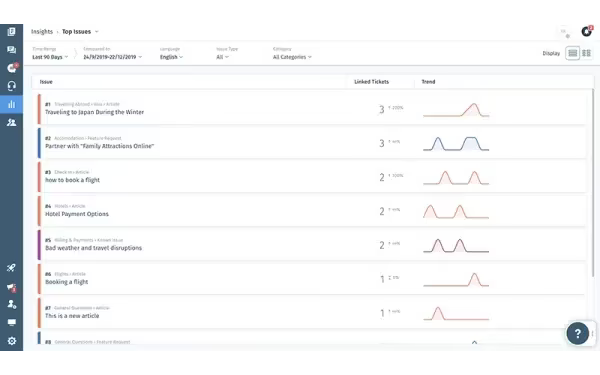Click the trend sparkline for Traveling to Japan
Screen dimensions: 600x375
click(456, 110)
